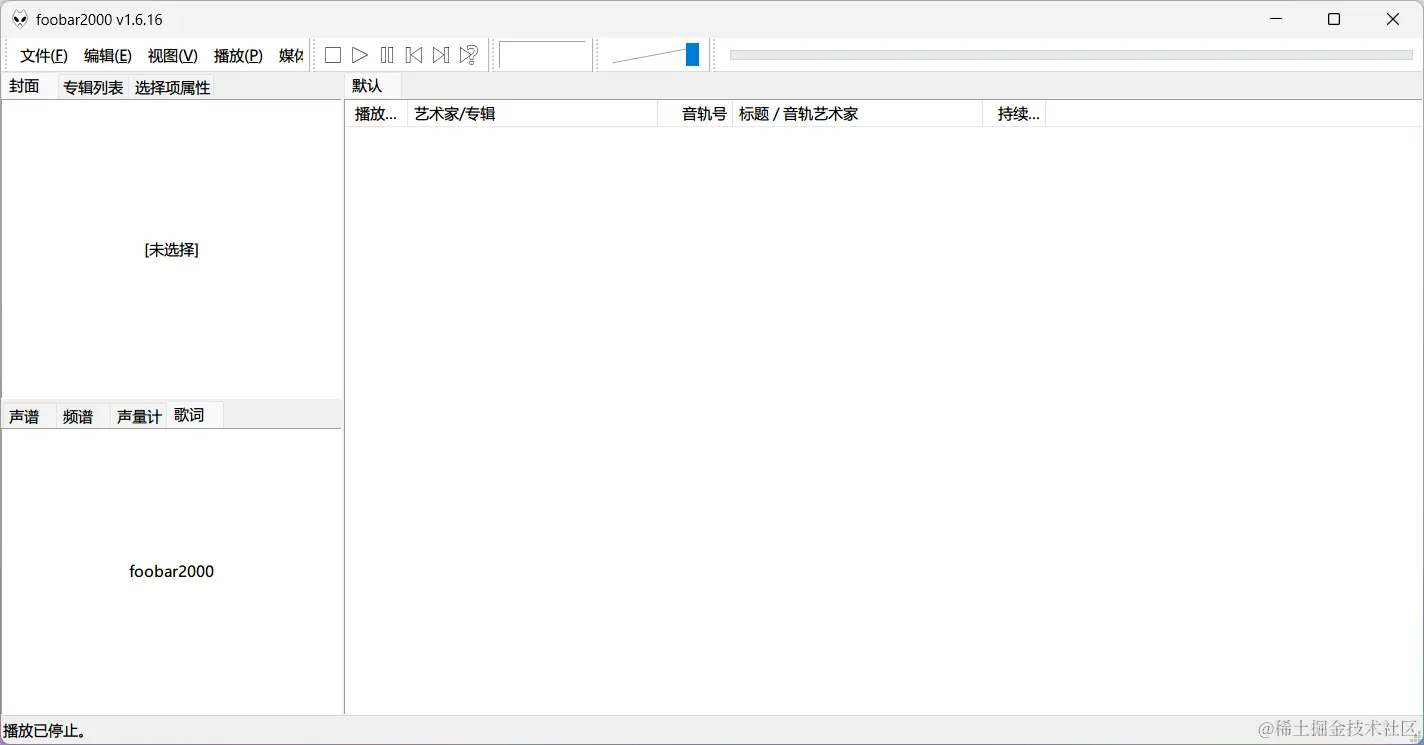The image size is (1424, 745).
Task: Select the 默认 playlist tab
Action: click(368, 85)
